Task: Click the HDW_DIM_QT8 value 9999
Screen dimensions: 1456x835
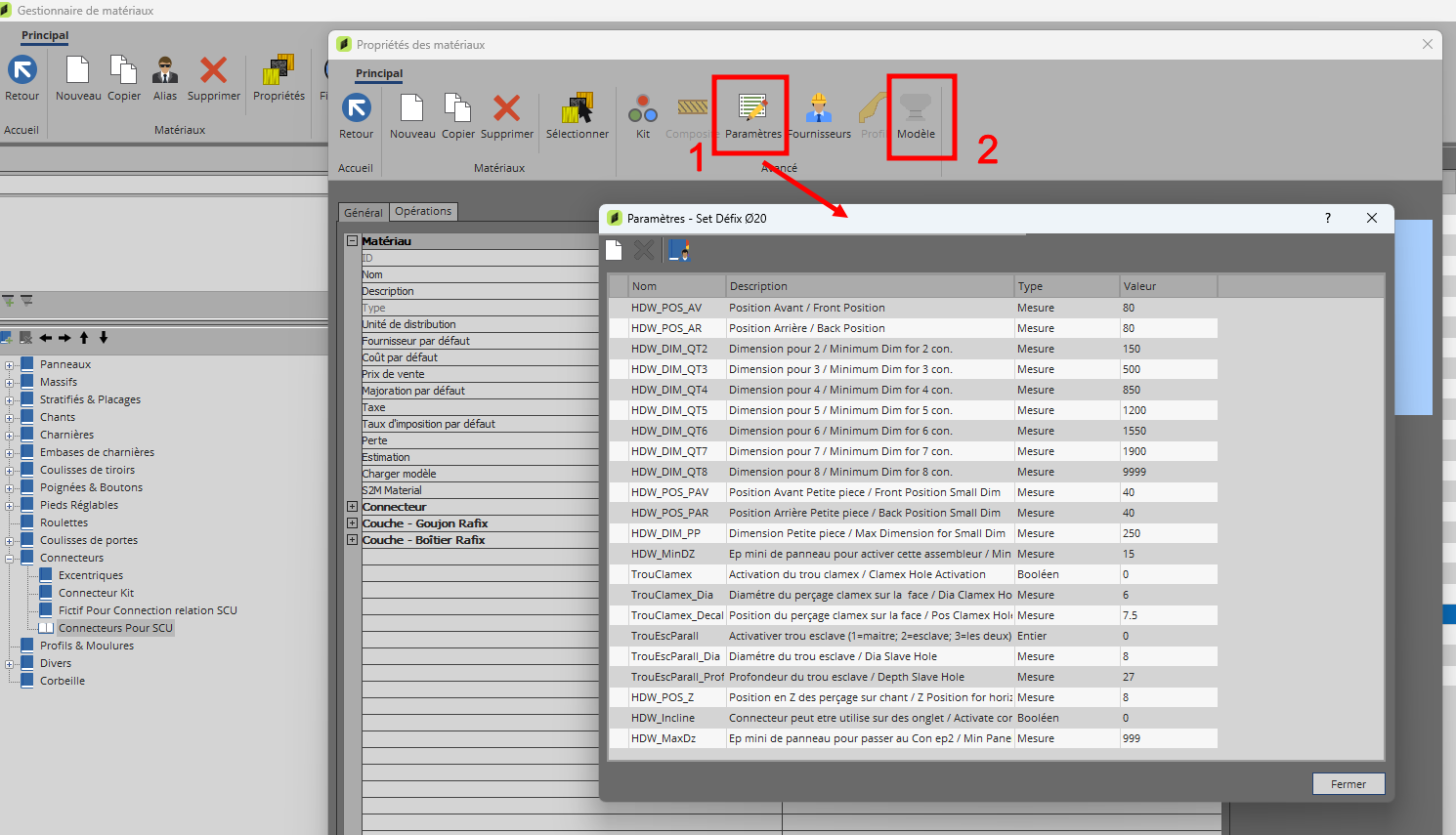Action: tap(1135, 472)
